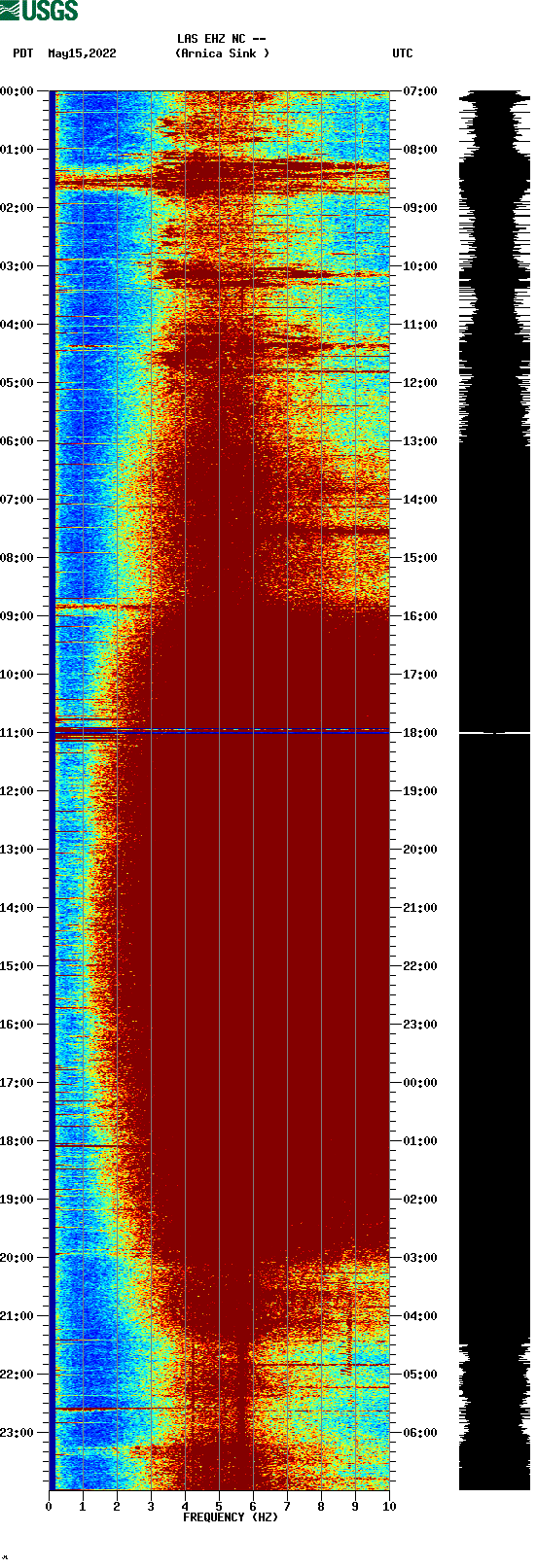Click the 07:00 UTC time label
The width and height of the screenshot is (537, 1568).
click(x=420, y=91)
